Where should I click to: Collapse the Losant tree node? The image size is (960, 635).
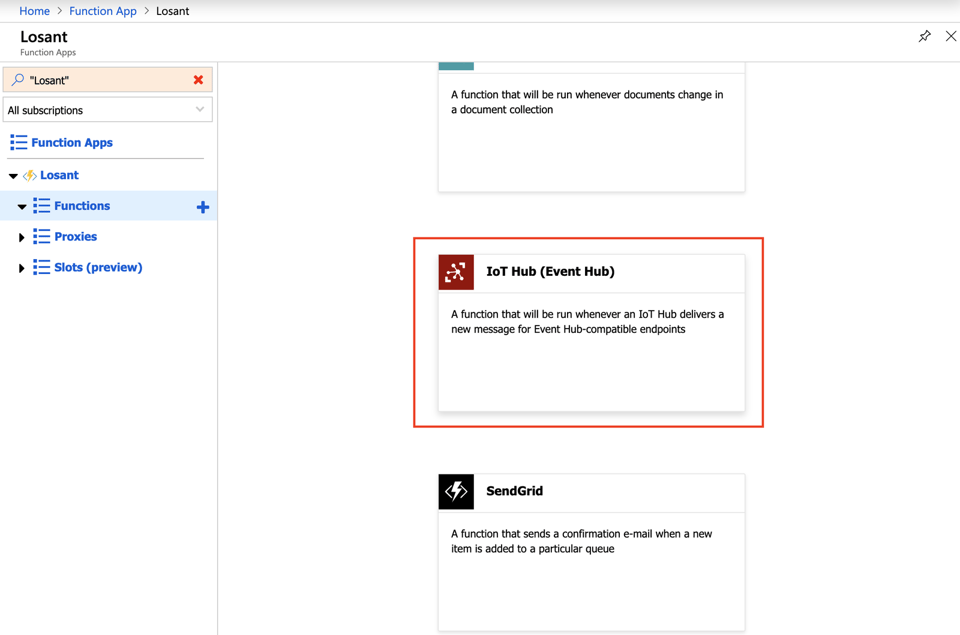(x=12, y=174)
